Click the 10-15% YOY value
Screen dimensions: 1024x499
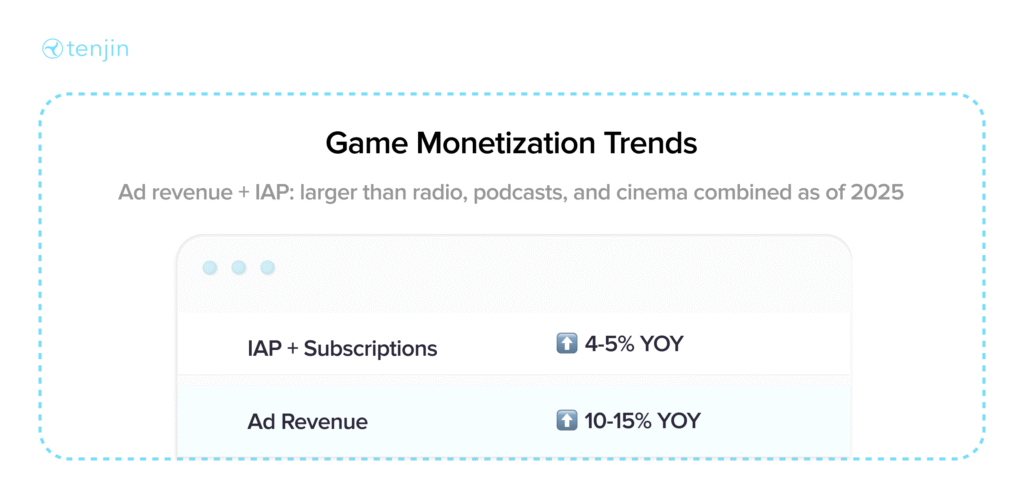[x=643, y=421]
